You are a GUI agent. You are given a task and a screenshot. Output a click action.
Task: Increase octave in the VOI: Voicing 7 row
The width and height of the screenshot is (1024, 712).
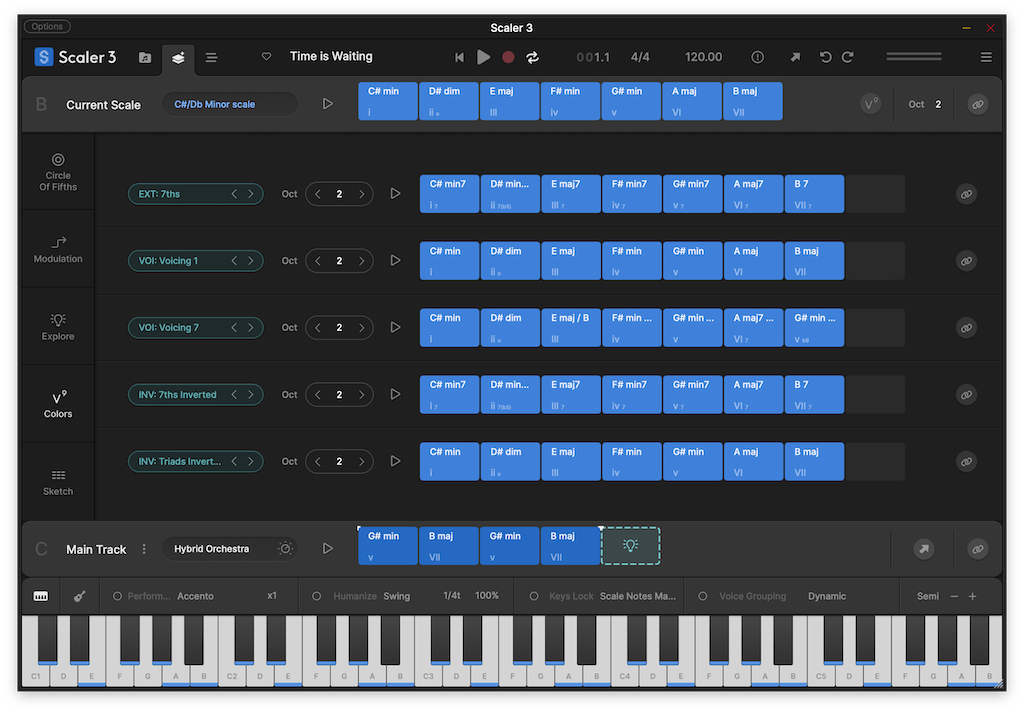point(361,328)
